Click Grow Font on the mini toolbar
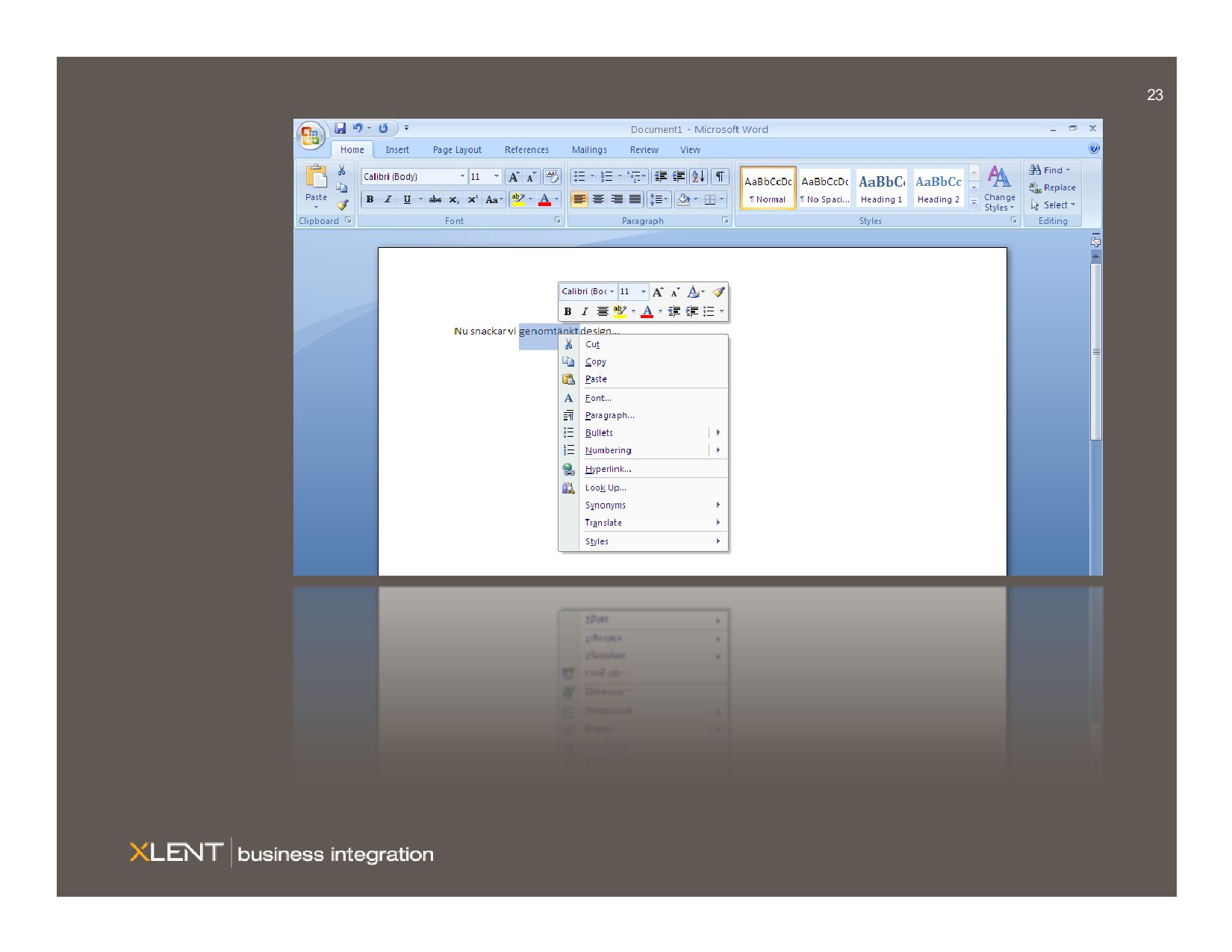1232x952 pixels. pyautogui.click(x=658, y=292)
